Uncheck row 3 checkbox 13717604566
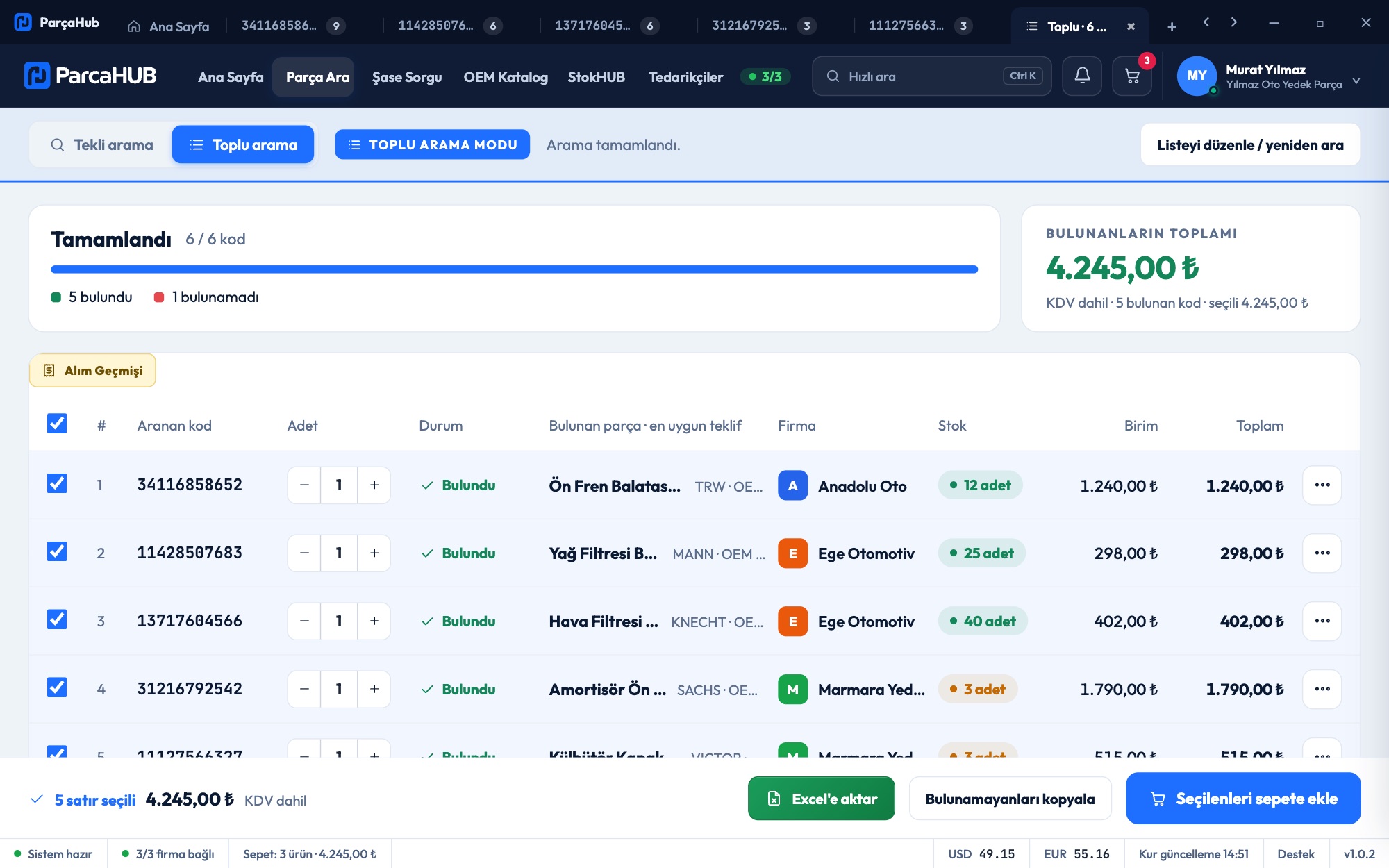1389x868 pixels. (57, 619)
